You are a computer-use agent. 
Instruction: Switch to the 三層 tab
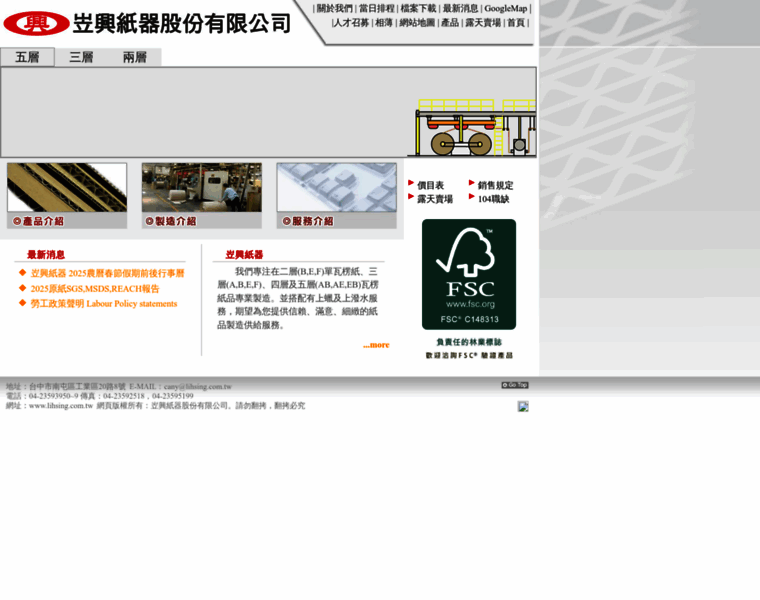click(x=81, y=57)
